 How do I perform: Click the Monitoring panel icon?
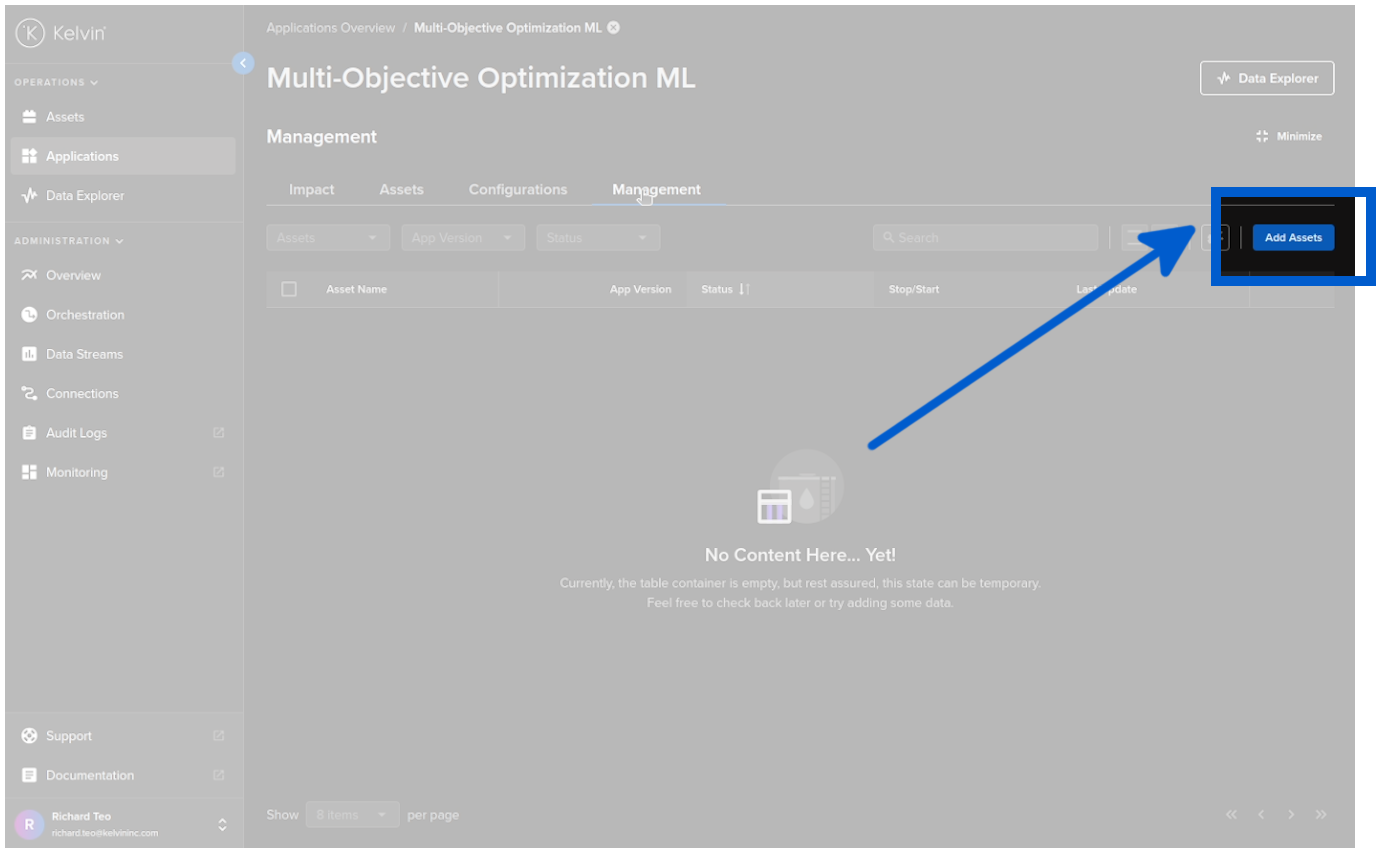(x=28, y=471)
